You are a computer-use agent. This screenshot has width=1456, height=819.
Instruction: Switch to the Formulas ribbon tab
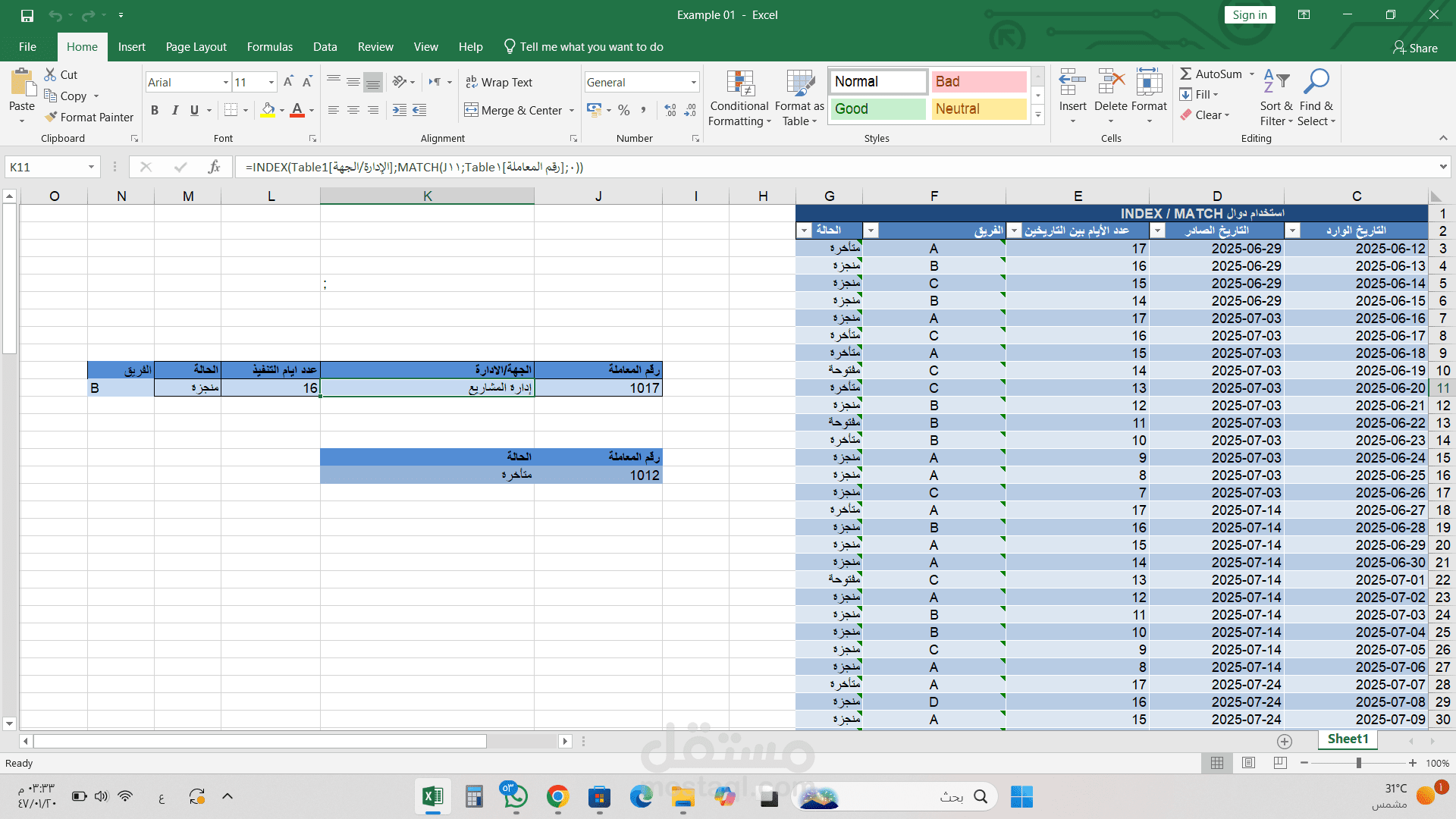click(269, 46)
